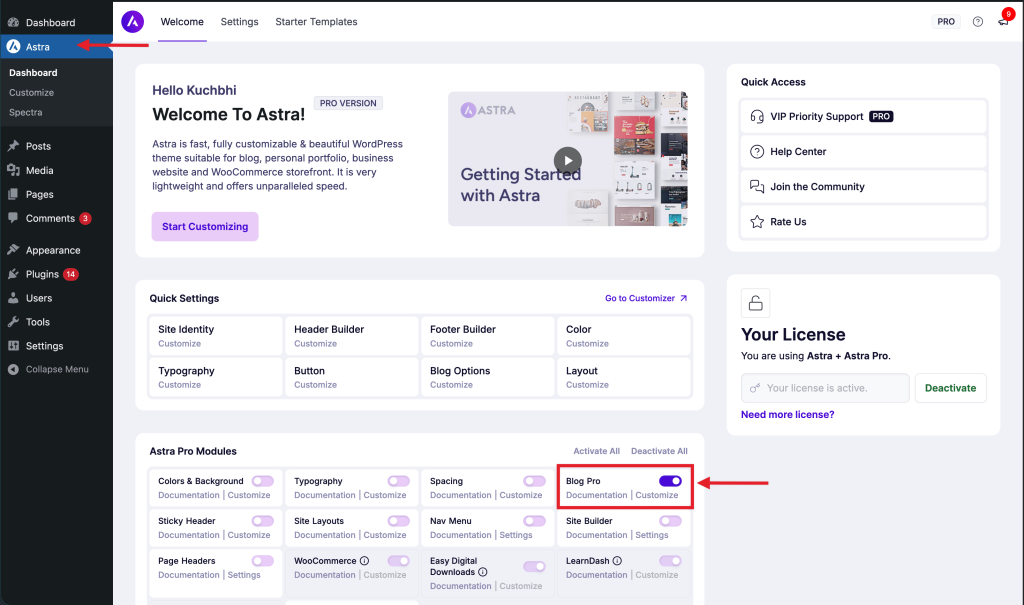The height and width of the screenshot is (605, 1024).
Task: Open Appearance menu in sidebar
Action: pos(53,250)
